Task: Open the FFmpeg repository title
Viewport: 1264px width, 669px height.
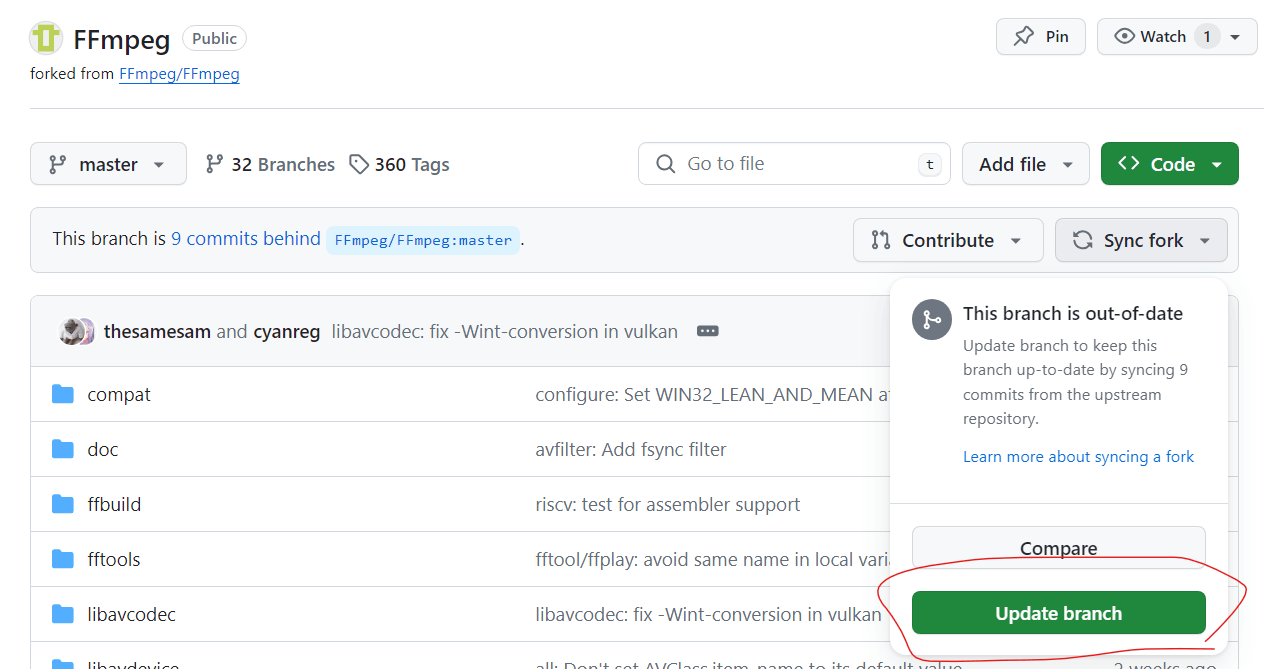Action: pyautogui.click(x=122, y=39)
